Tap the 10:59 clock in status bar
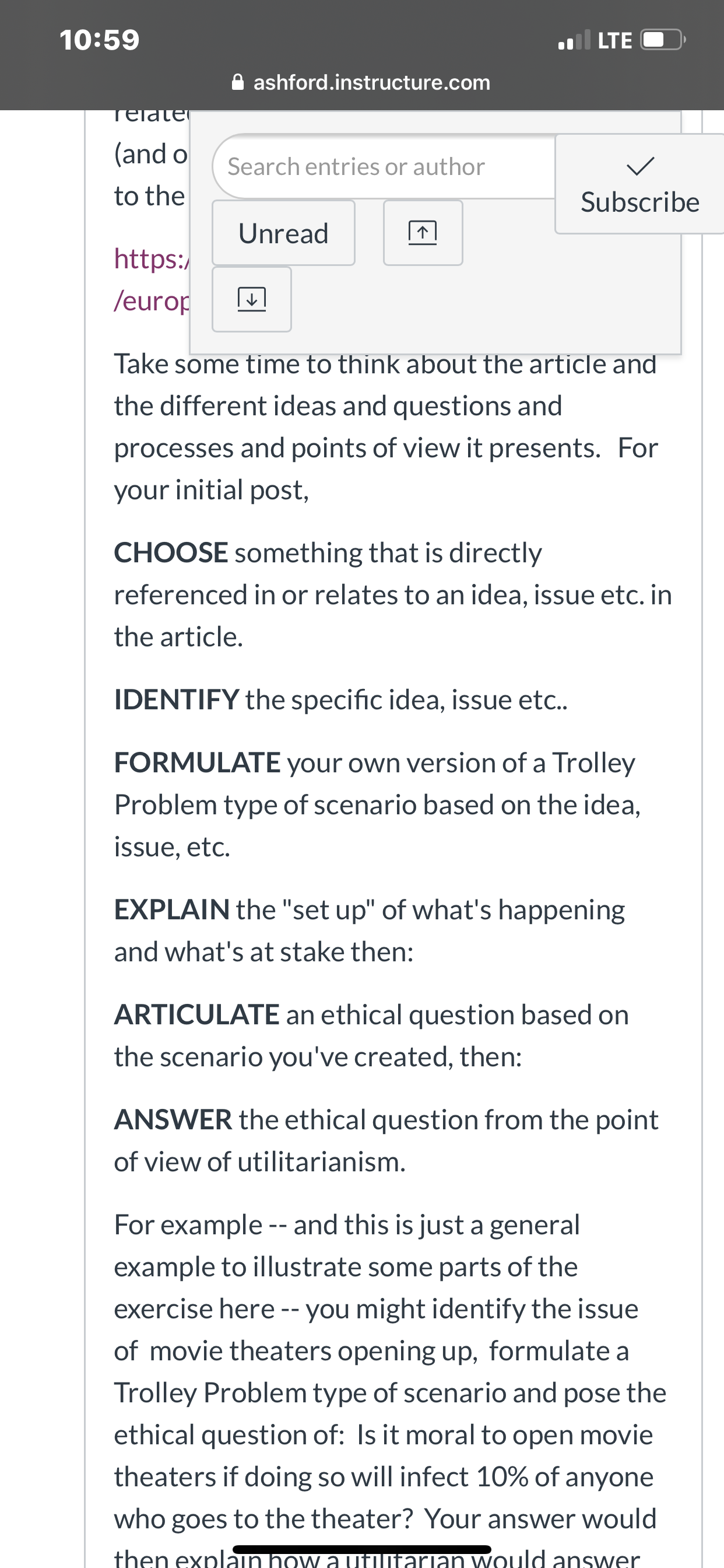The height and width of the screenshot is (1568, 724). [100, 40]
